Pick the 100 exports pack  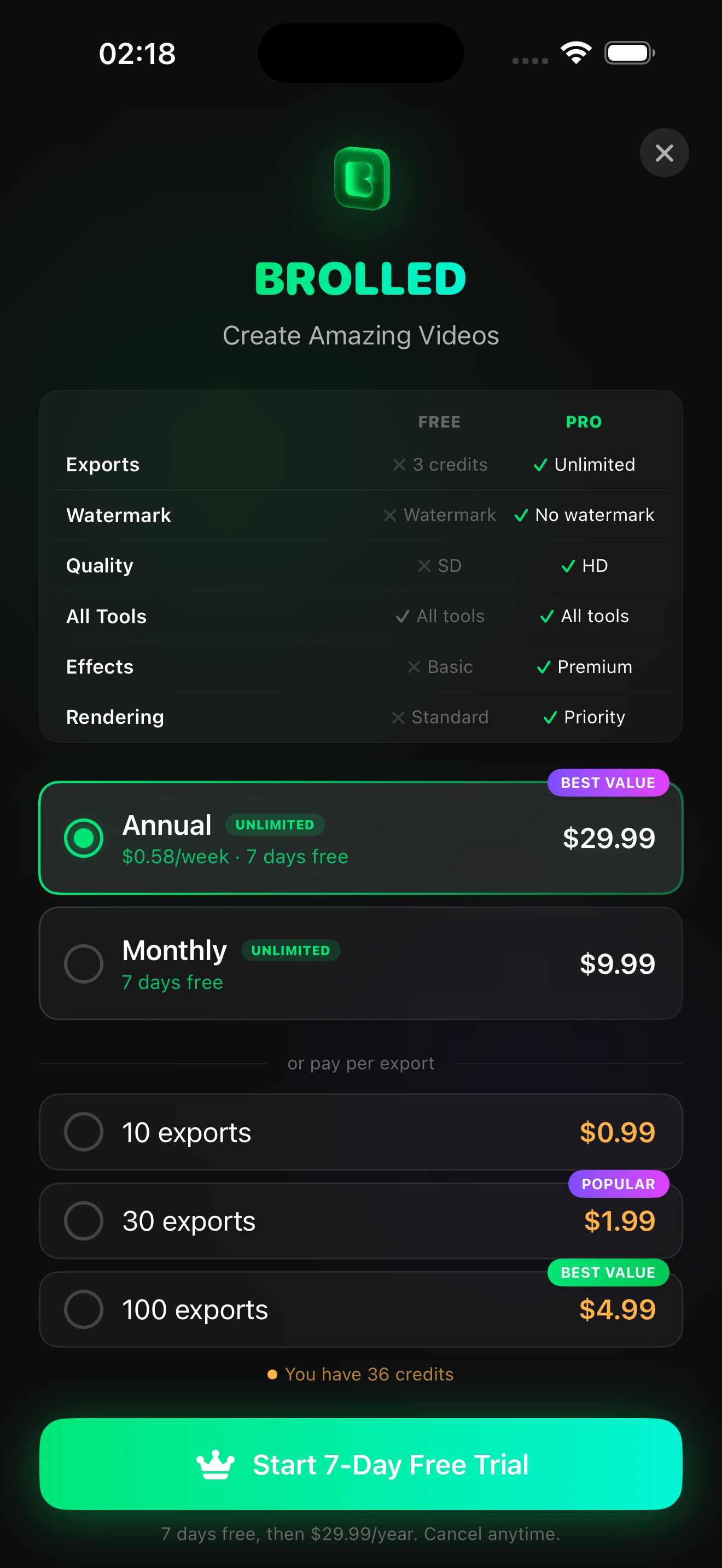pos(83,1309)
